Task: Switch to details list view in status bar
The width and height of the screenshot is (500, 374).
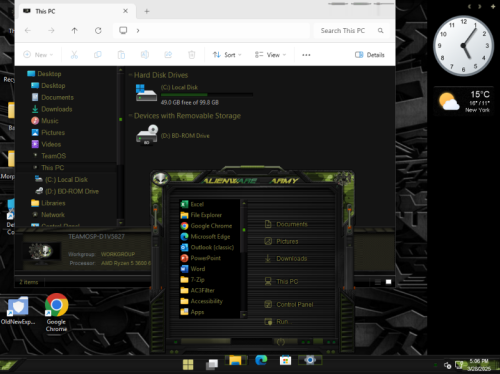Action: pyautogui.click(x=378, y=282)
